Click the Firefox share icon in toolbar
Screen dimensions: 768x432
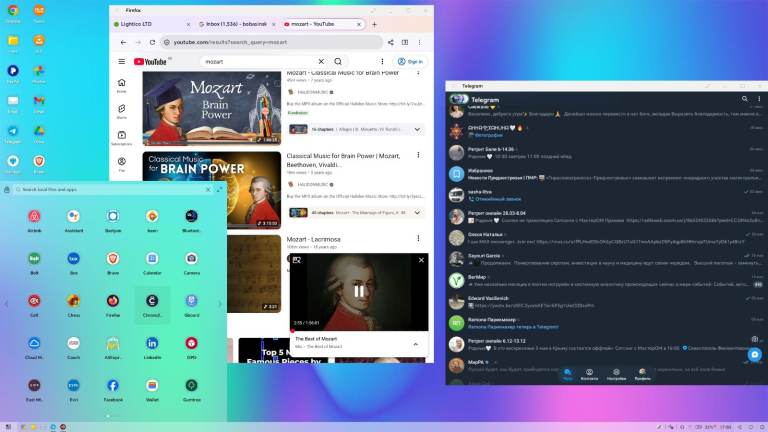(390, 43)
